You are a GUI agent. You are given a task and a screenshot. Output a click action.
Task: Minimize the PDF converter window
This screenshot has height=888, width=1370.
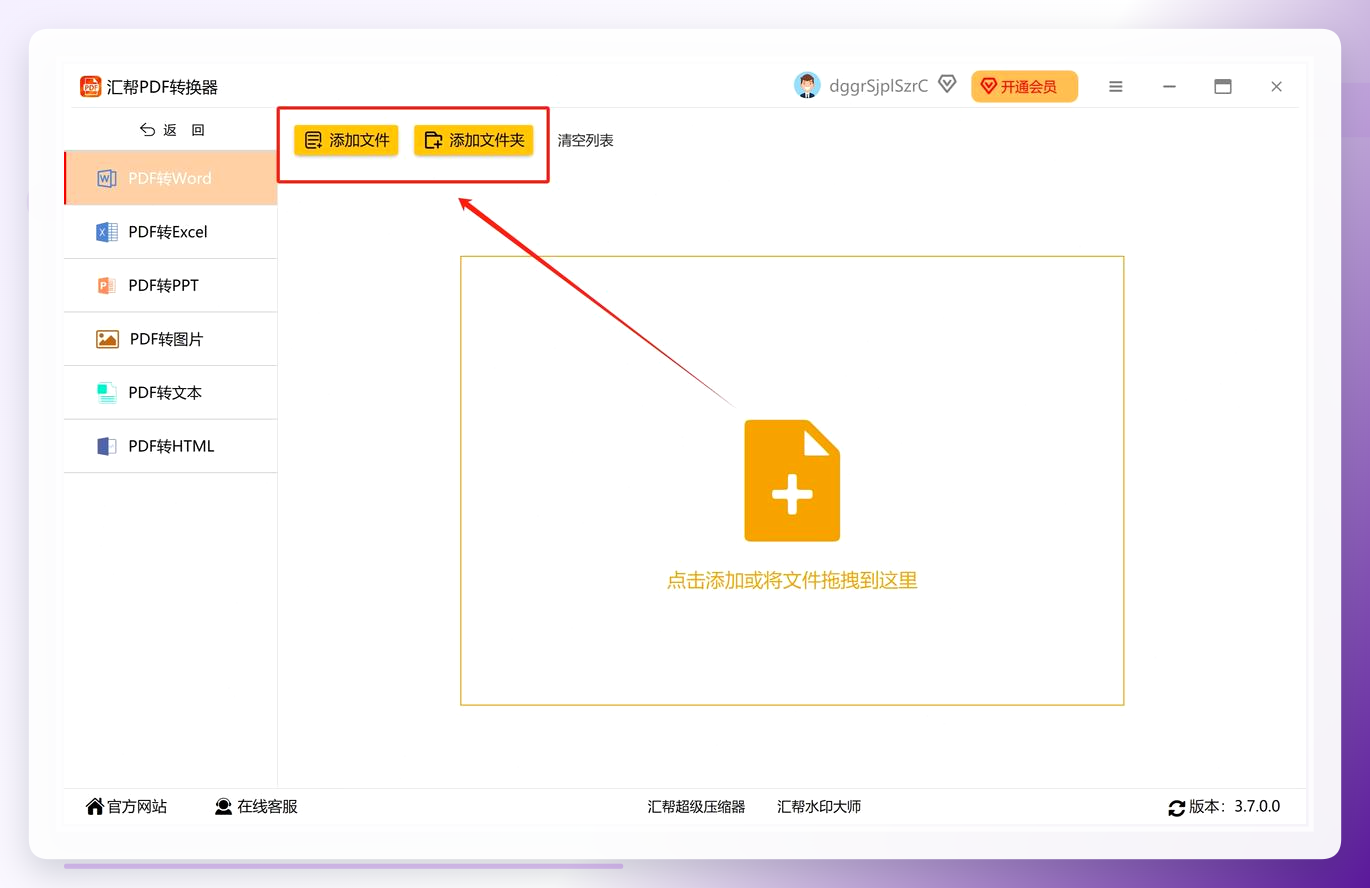coord(1169,87)
